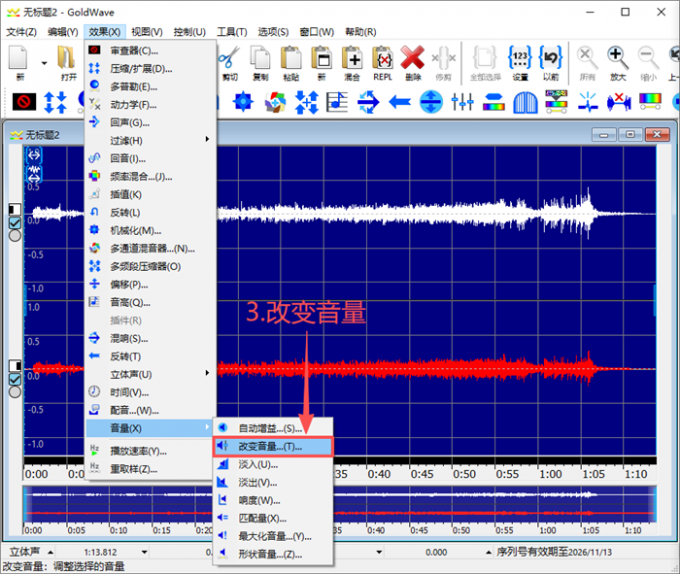Click the 123 set (设置) icon
This screenshot has width=680, height=574.
(x=520, y=58)
